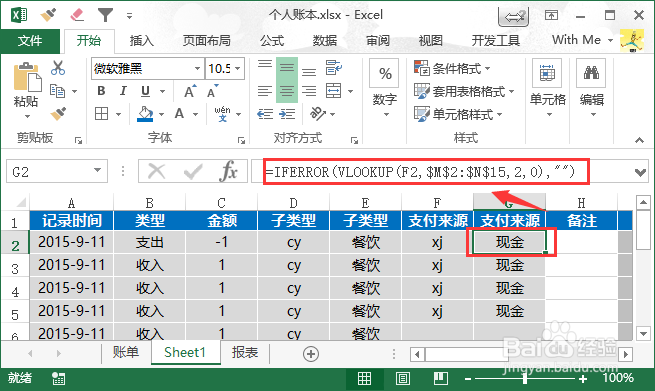Image resolution: width=655 pixels, height=391 pixels.
Task: Switch to the 报表 sheet tab
Action: click(245, 353)
